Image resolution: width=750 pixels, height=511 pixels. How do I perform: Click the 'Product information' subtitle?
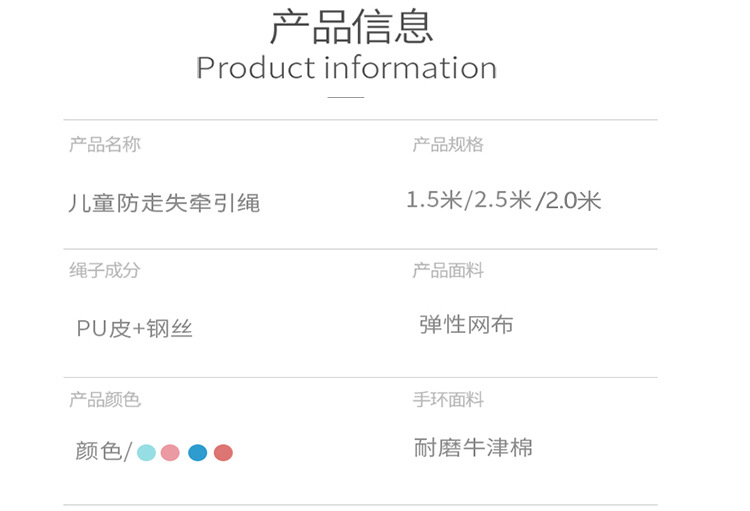pos(346,68)
